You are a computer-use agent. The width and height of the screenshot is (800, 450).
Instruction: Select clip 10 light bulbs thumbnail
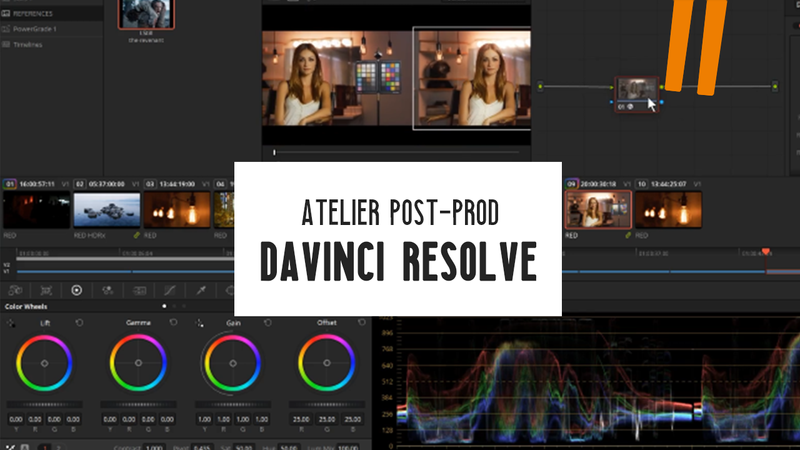click(x=668, y=210)
